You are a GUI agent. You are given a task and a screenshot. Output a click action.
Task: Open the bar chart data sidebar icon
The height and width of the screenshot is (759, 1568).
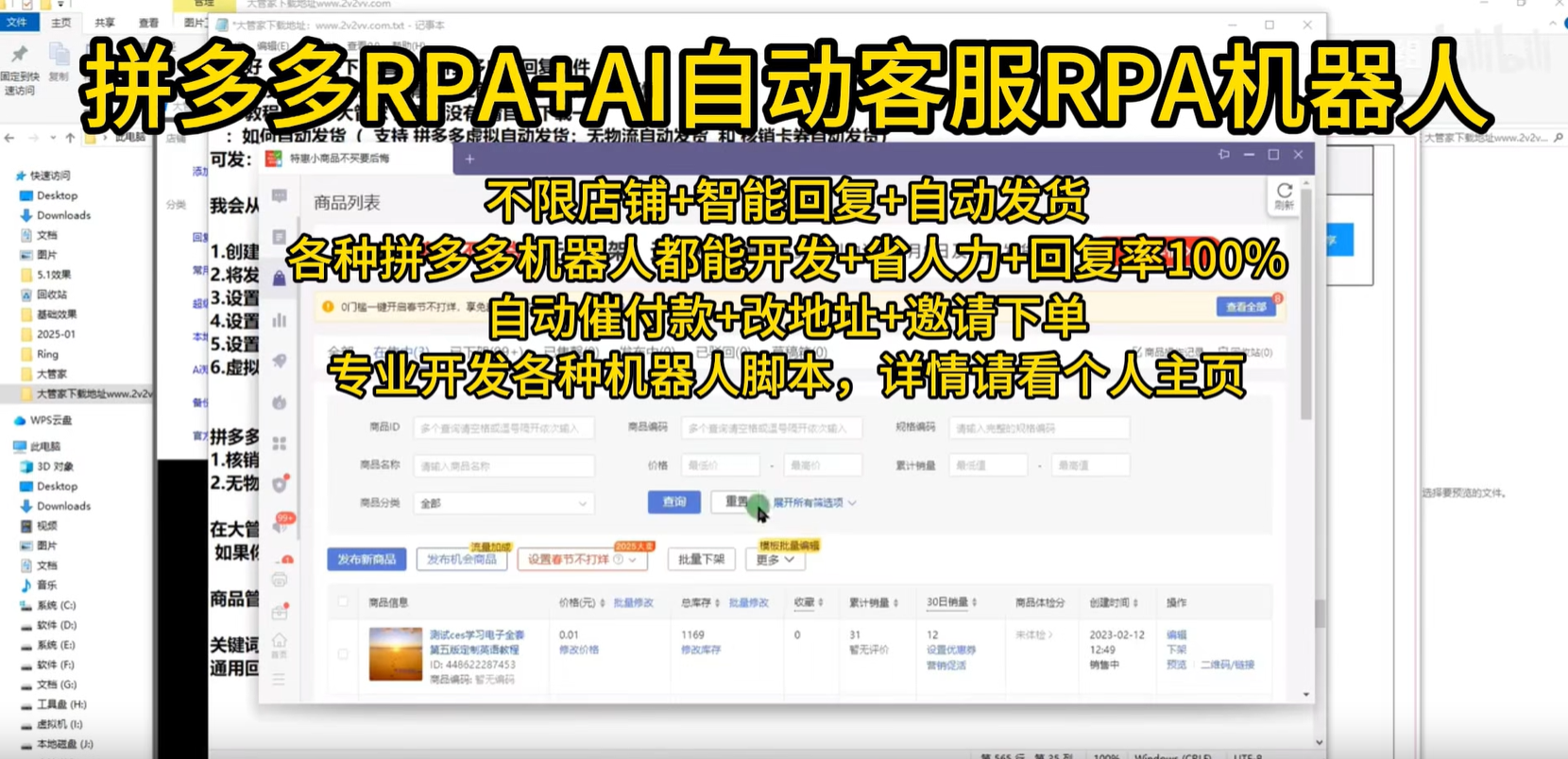(280, 320)
